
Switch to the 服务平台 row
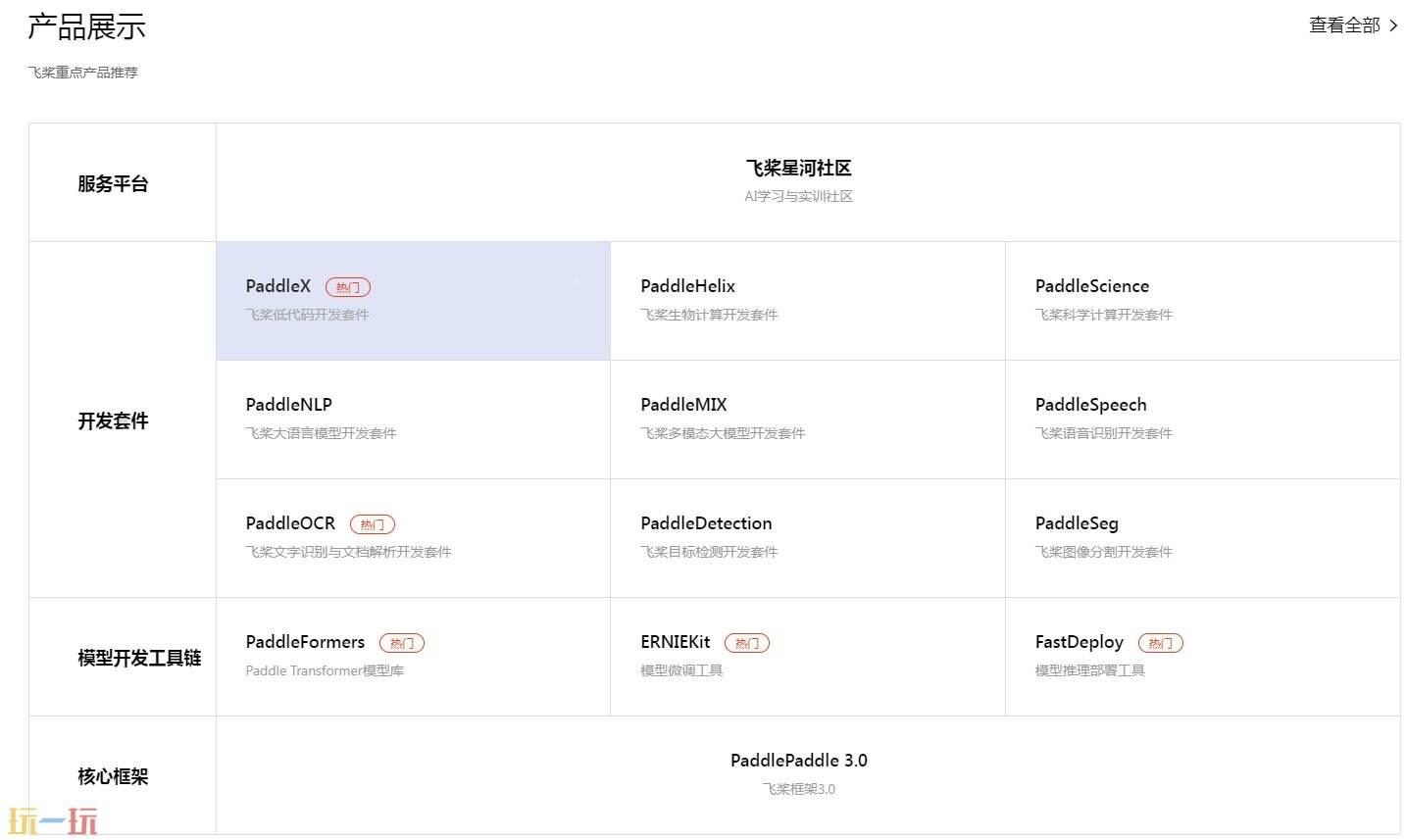[x=112, y=183]
